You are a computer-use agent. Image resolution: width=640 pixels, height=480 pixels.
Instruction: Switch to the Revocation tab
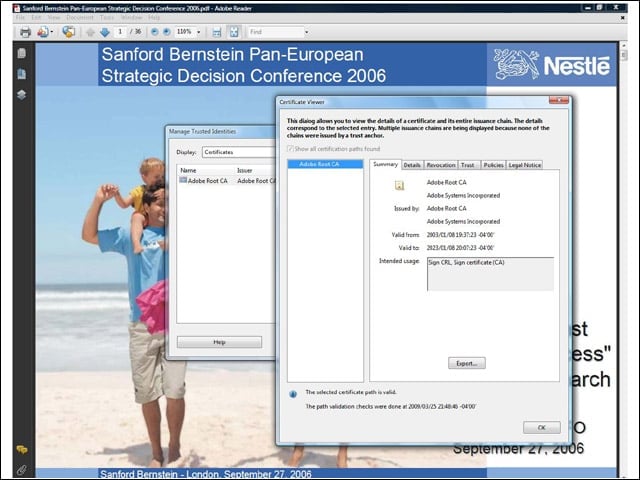441,165
